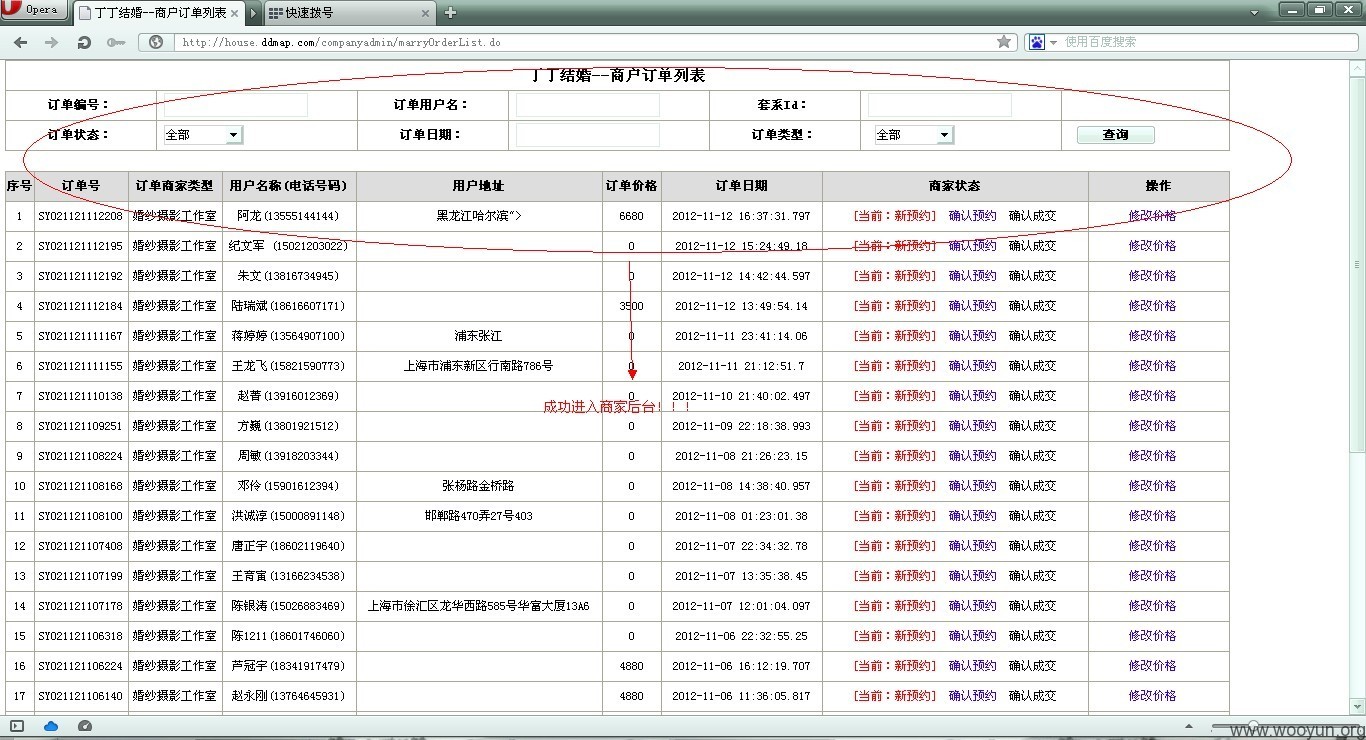Viewport: 1366px width, 740px height.
Task: Focus the 订单编号 input field
Action: [236, 105]
